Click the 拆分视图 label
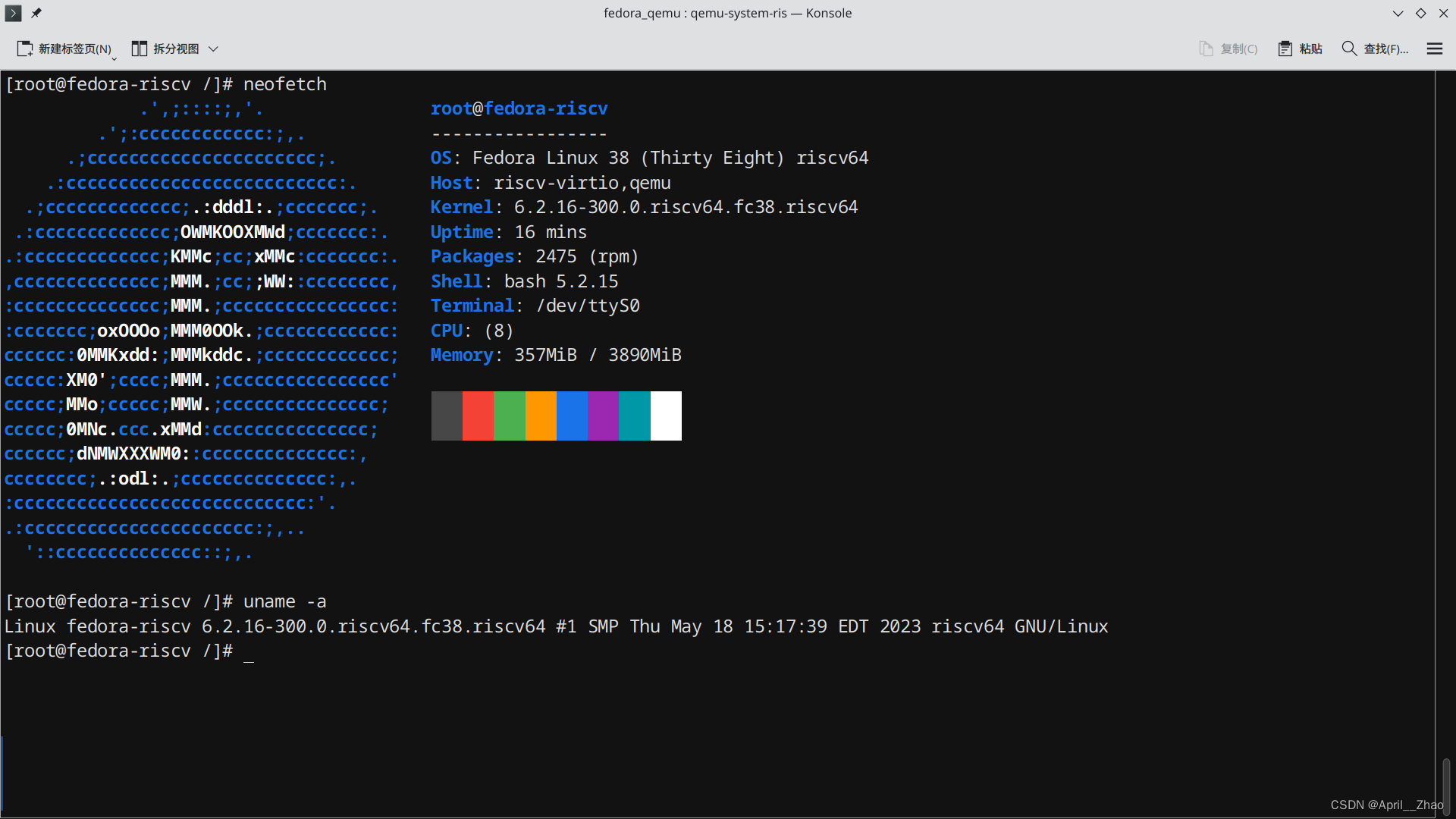The image size is (1456, 819). 176,49
